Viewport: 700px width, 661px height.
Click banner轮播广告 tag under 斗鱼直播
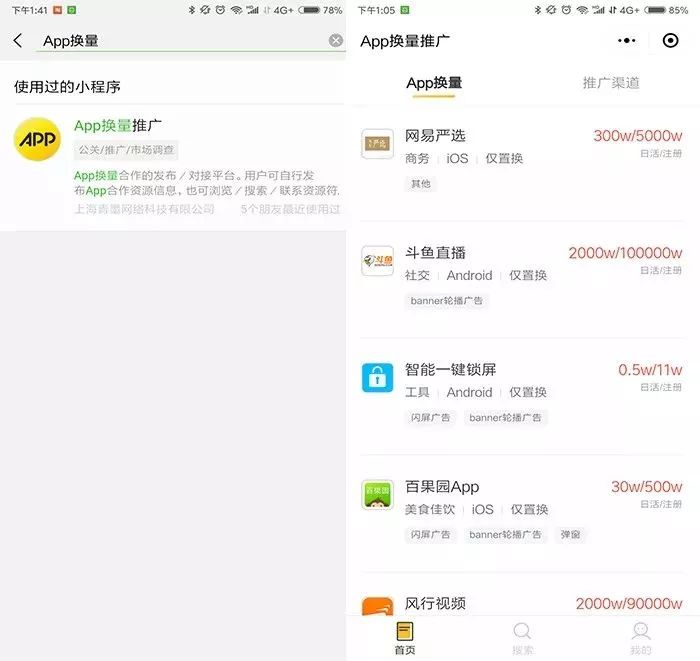pos(446,301)
